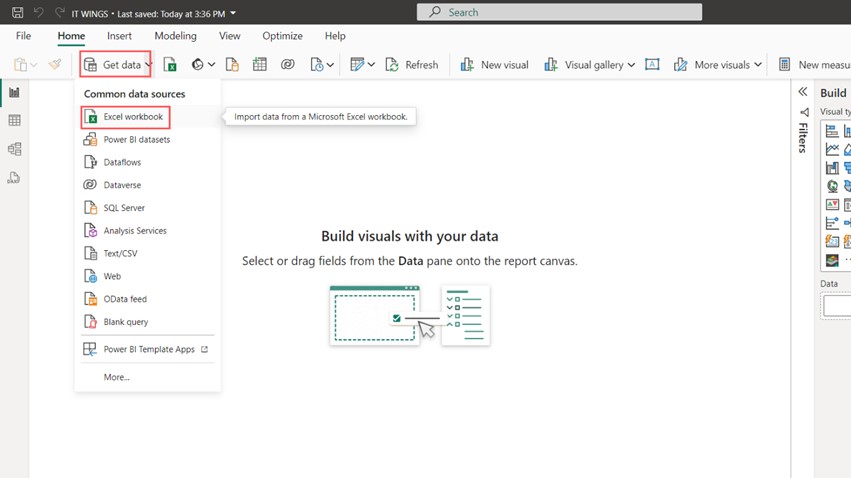This screenshot has width=851, height=478.
Task: Open the File menu
Action: pos(23,36)
